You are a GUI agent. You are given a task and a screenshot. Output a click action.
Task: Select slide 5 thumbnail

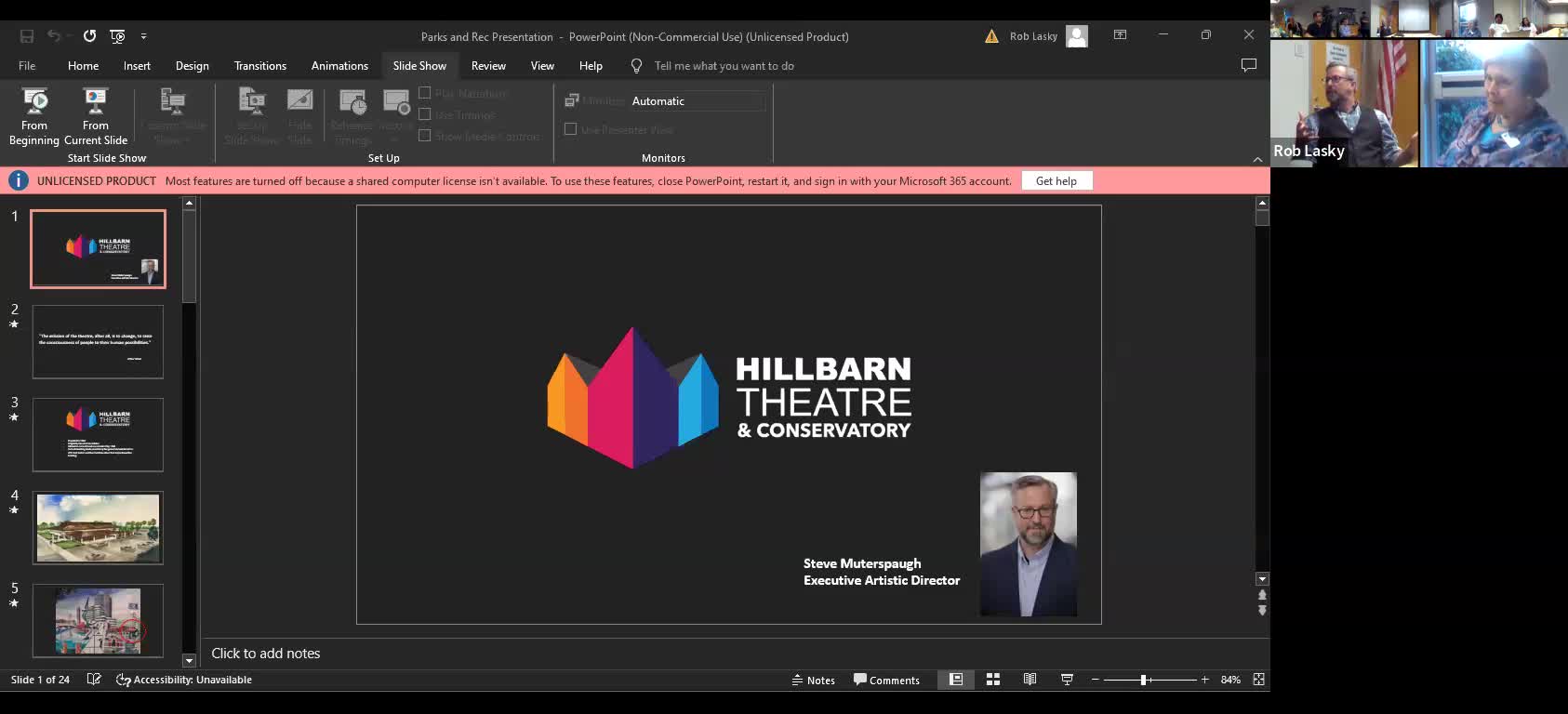pos(98,621)
